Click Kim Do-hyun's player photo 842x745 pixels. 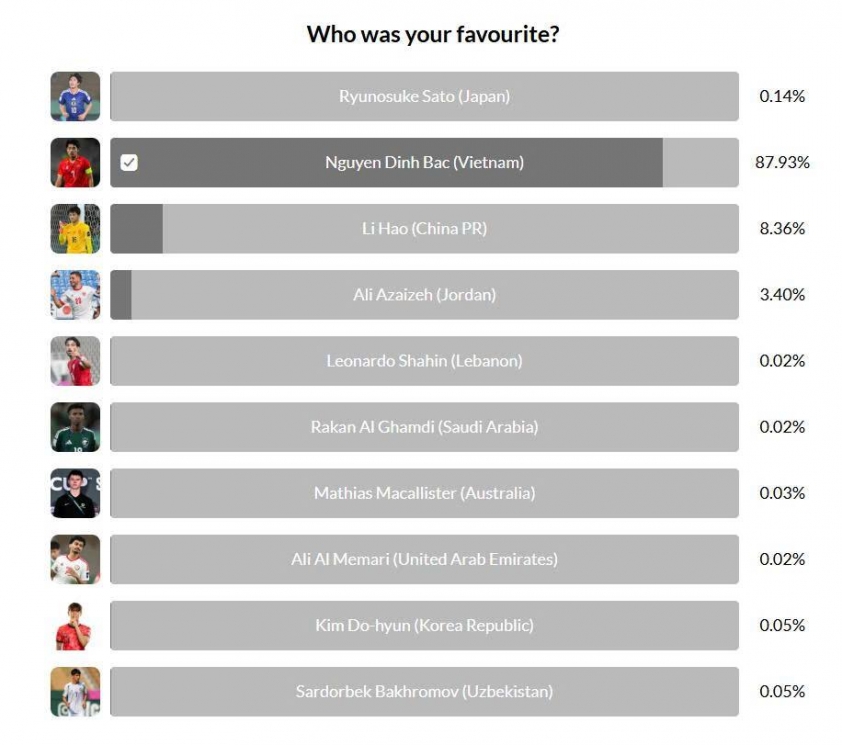pos(75,625)
